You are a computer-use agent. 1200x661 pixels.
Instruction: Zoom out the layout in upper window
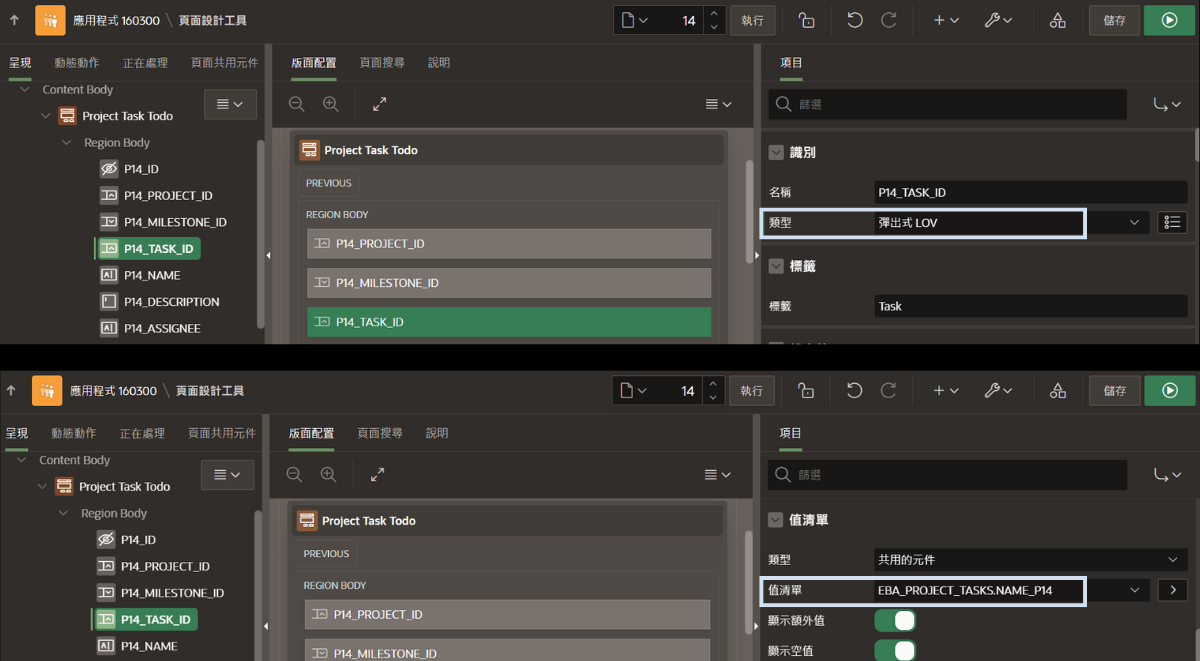click(296, 104)
